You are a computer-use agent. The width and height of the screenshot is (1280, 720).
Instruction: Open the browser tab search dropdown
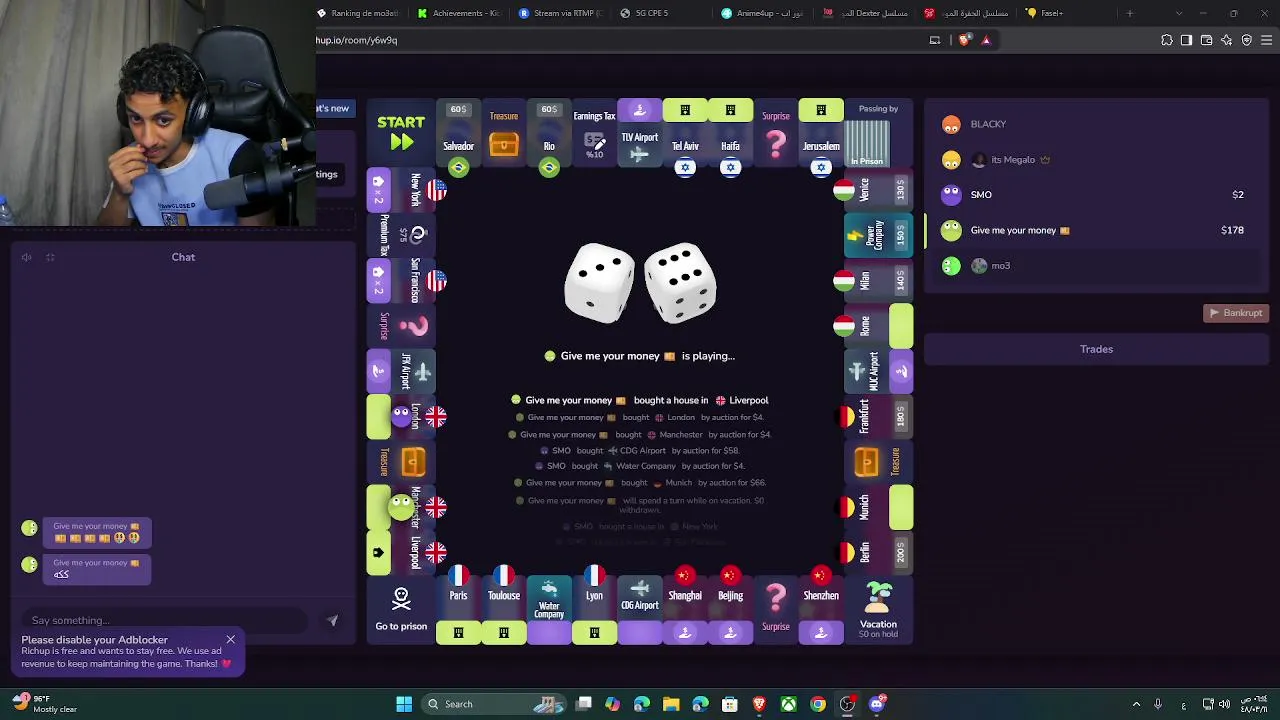click(1179, 13)
